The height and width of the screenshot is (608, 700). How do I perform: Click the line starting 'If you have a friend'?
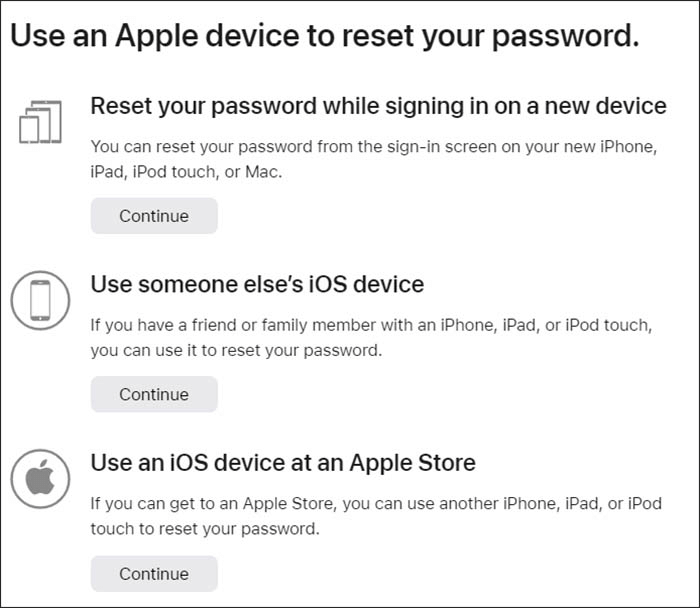[x=371, y=326]
